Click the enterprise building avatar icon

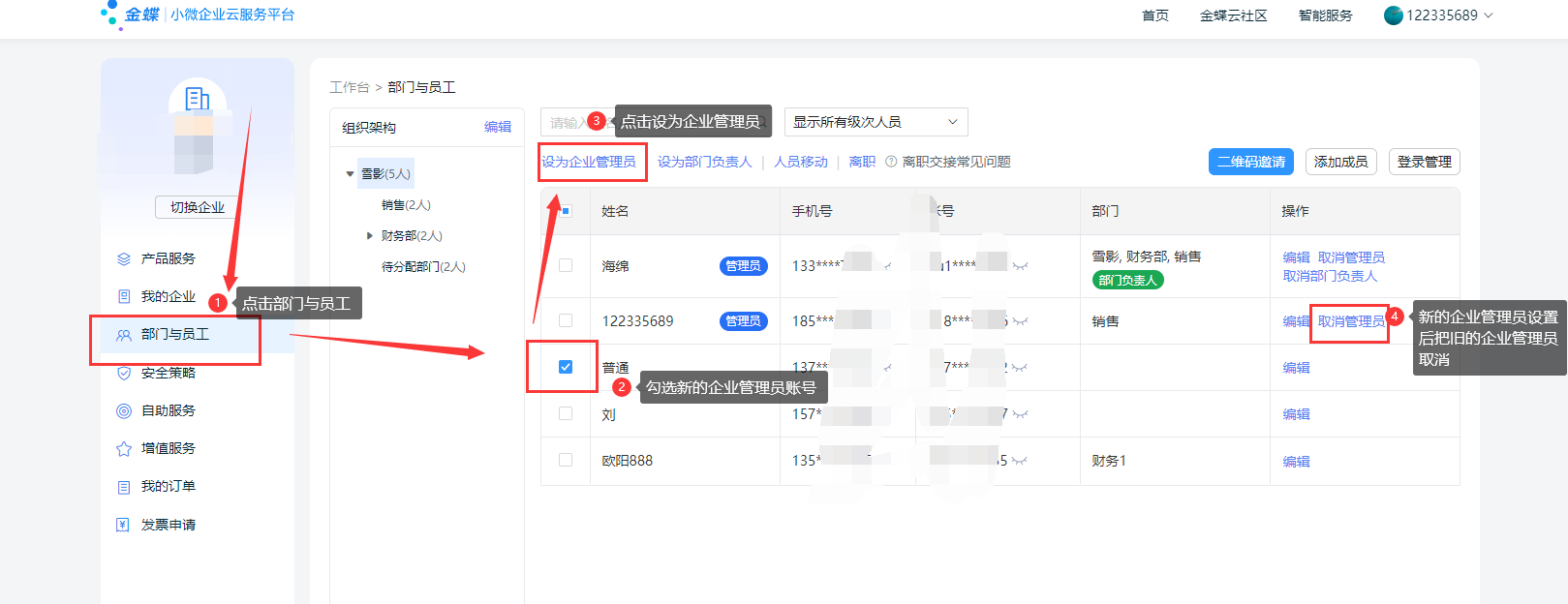coord(198,99)
